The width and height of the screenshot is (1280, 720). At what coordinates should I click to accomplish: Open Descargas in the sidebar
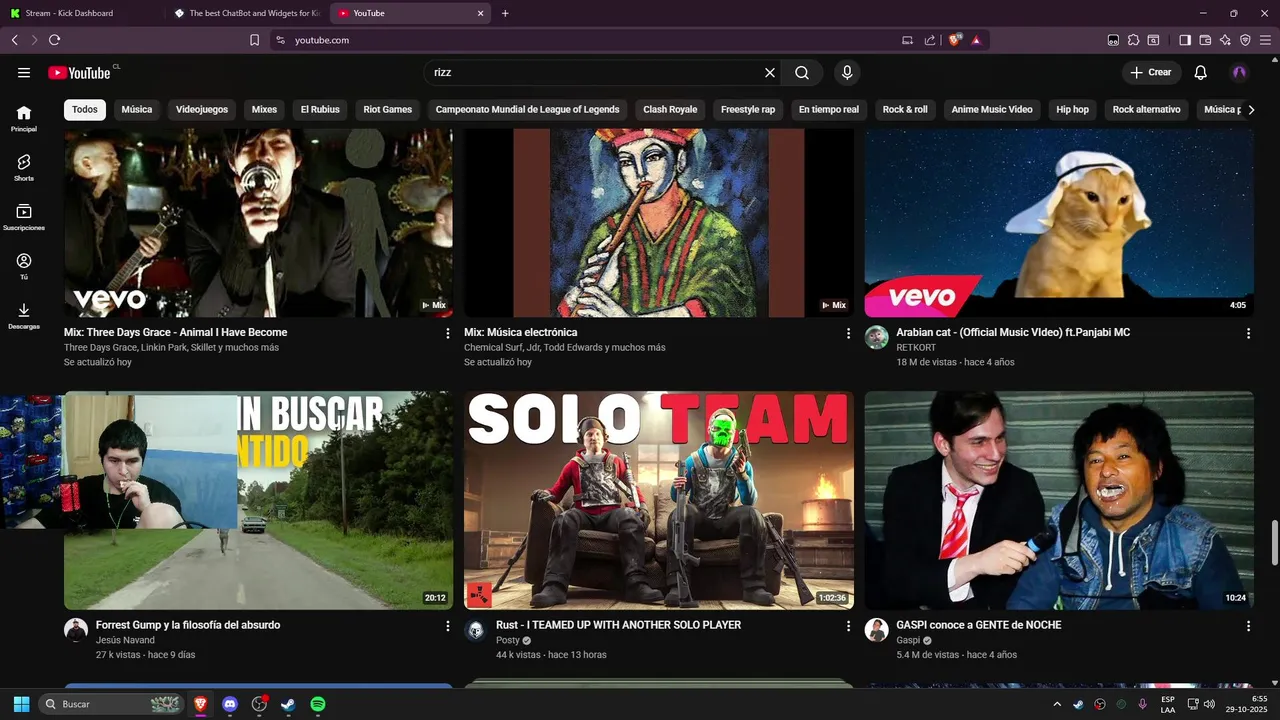[24, 317]
